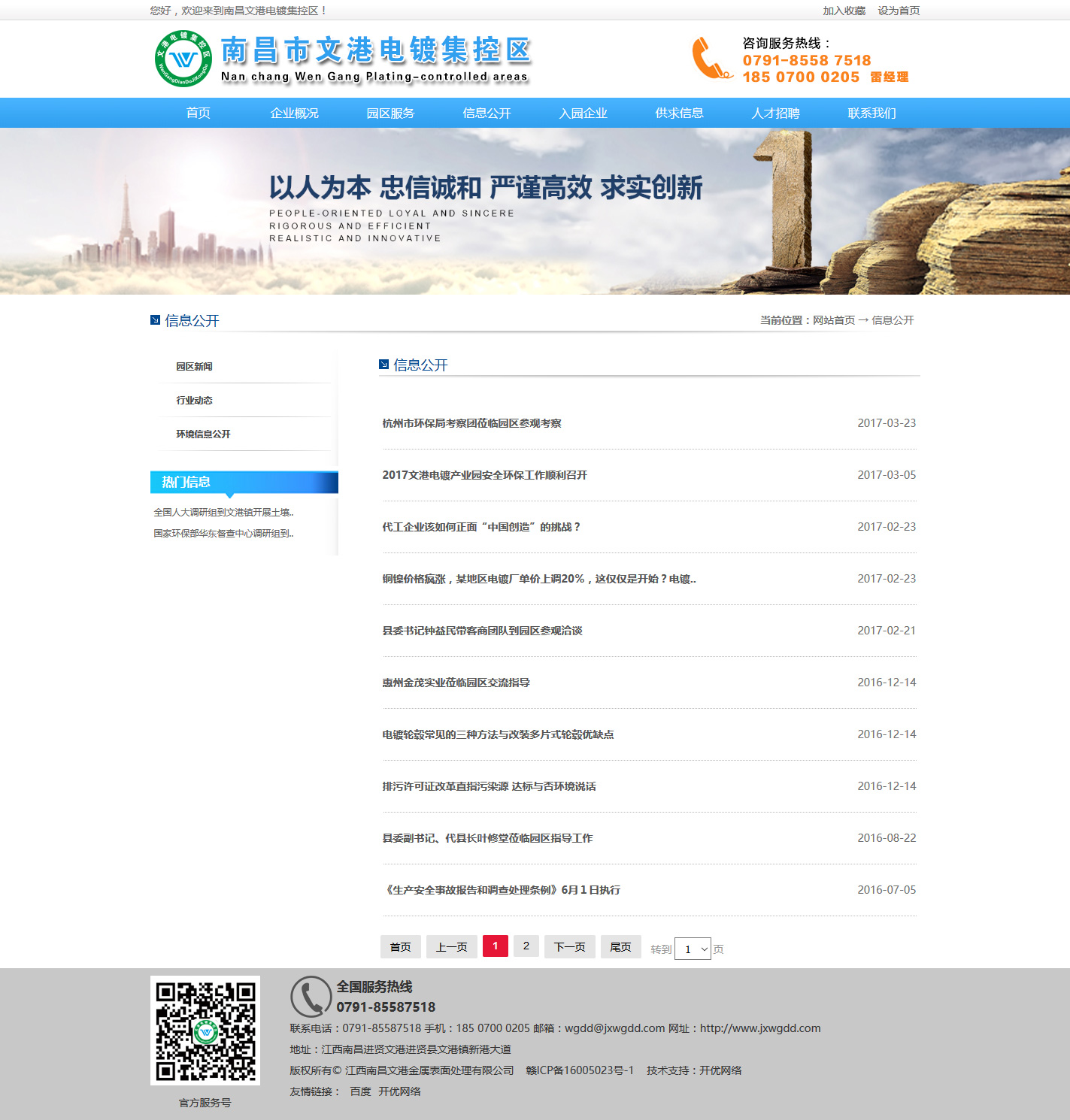Open the 人才招聘 navigation menu
Viewport: 1070px width, 1120px height.
[776, 113]
